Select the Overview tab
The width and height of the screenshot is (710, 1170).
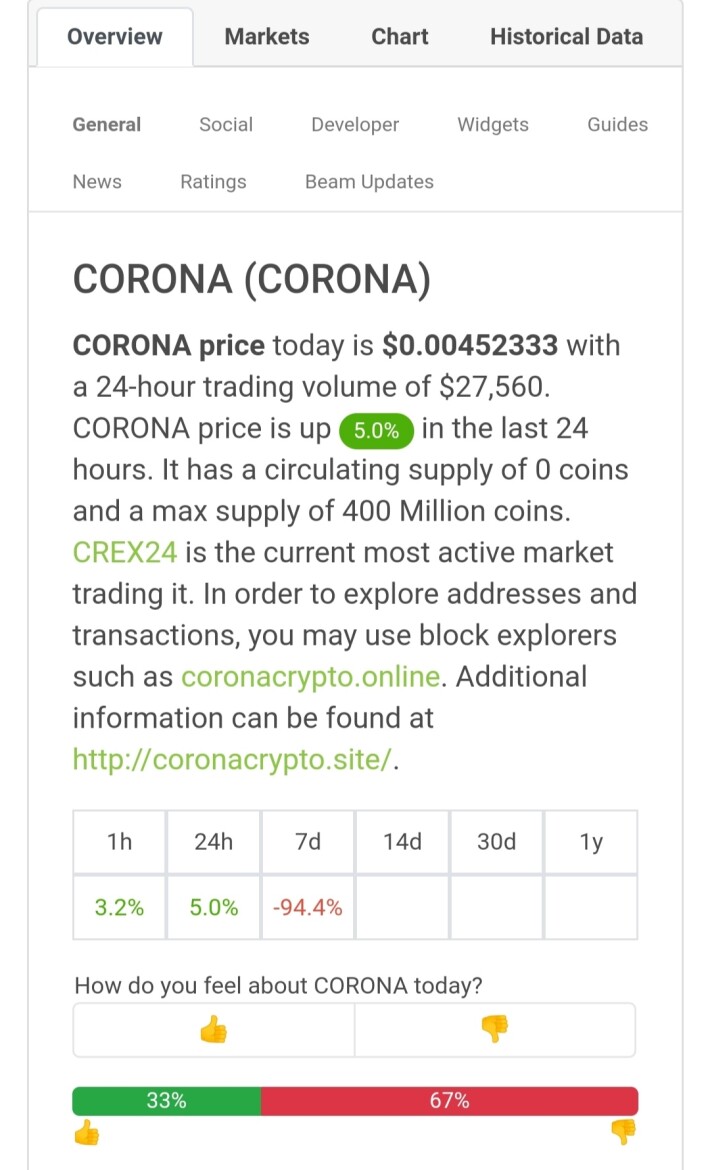coord(115,37)
